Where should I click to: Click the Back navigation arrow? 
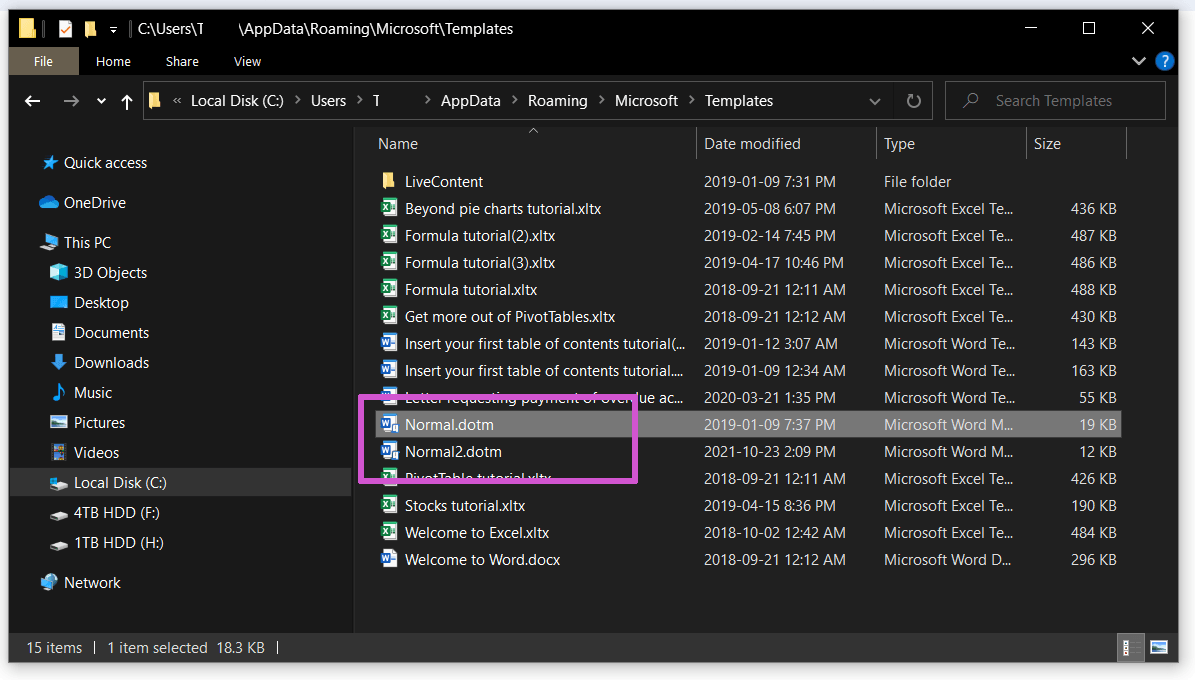click(32, 101)
